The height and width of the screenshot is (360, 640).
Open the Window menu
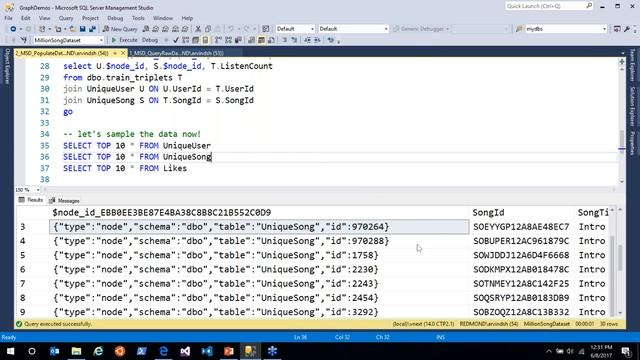coord(163,18)
